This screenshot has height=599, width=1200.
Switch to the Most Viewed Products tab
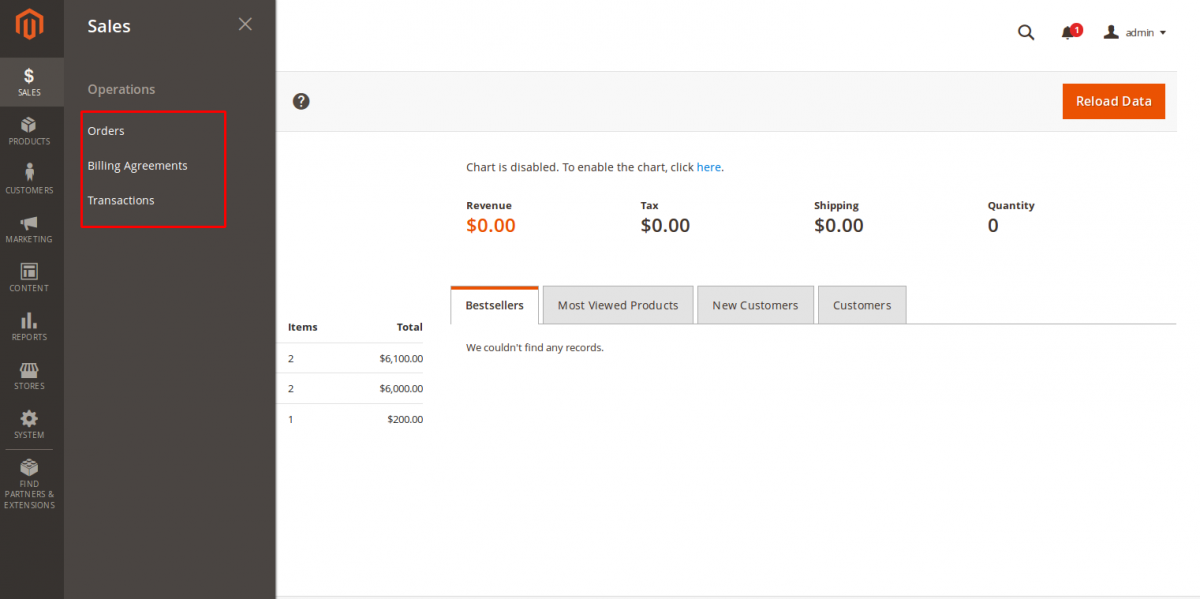pos(618,305)
